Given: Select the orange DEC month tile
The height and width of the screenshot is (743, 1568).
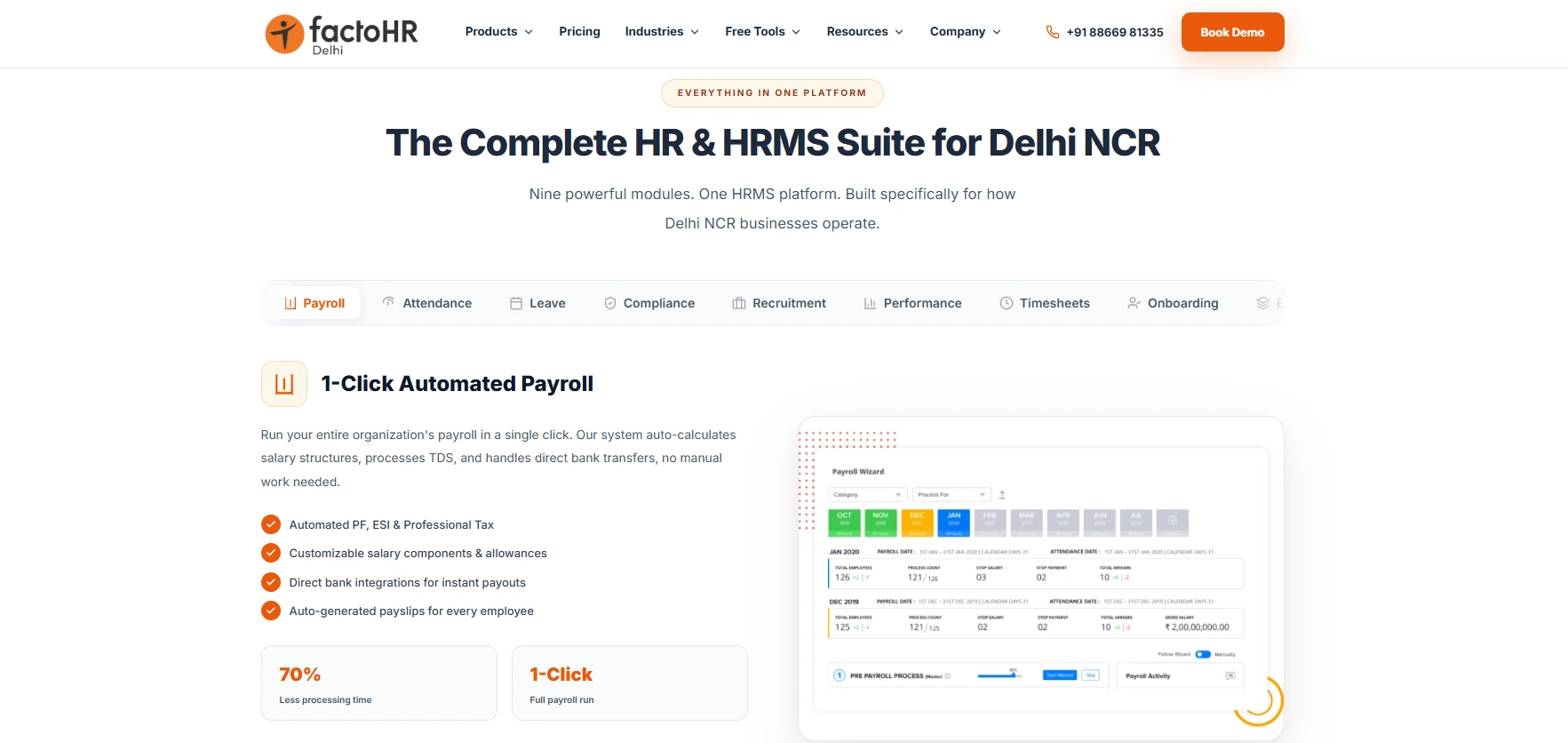Looking at the screenshot, I should (x=917, y=522).
